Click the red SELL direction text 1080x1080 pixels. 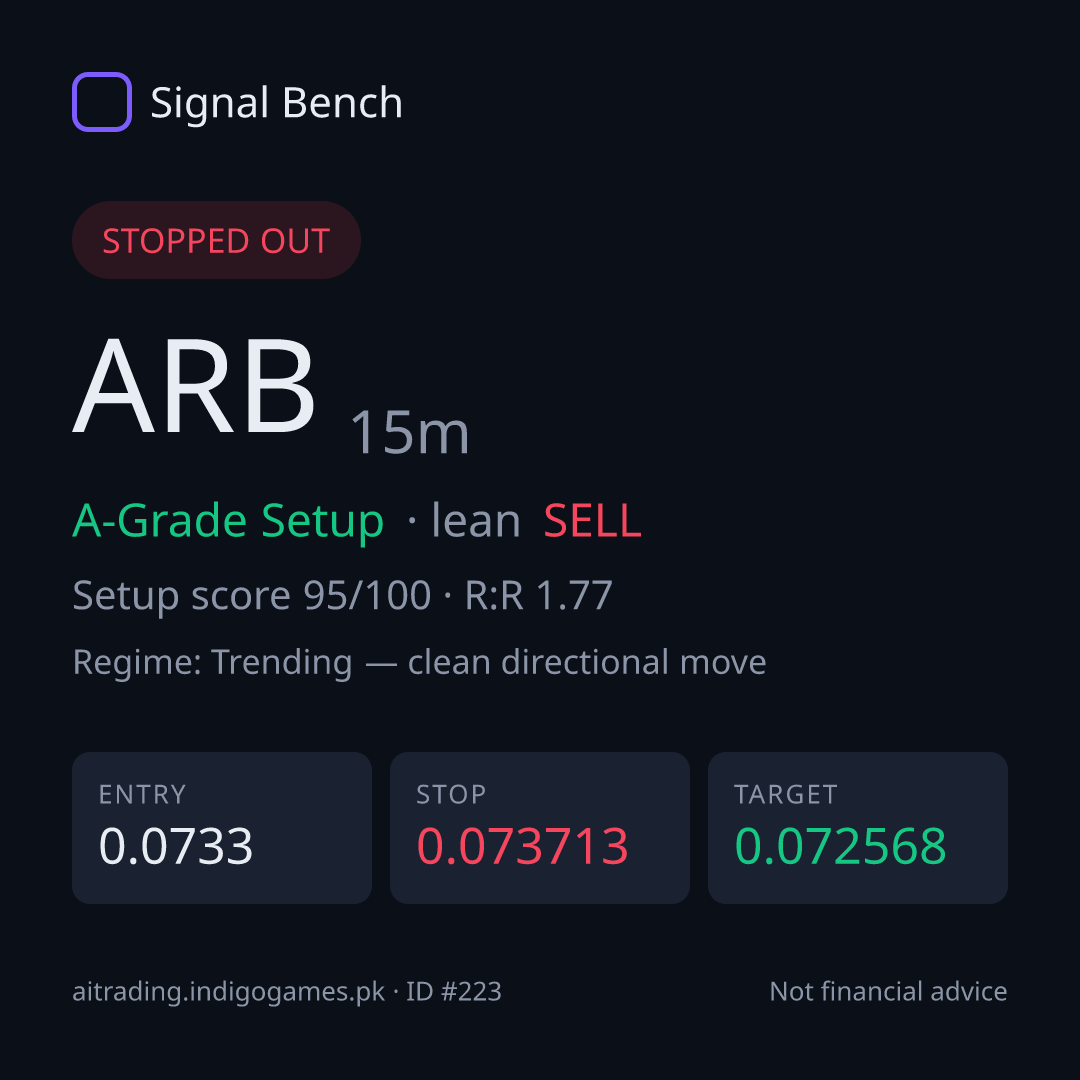pyautogui.click(x=592, y=521)
